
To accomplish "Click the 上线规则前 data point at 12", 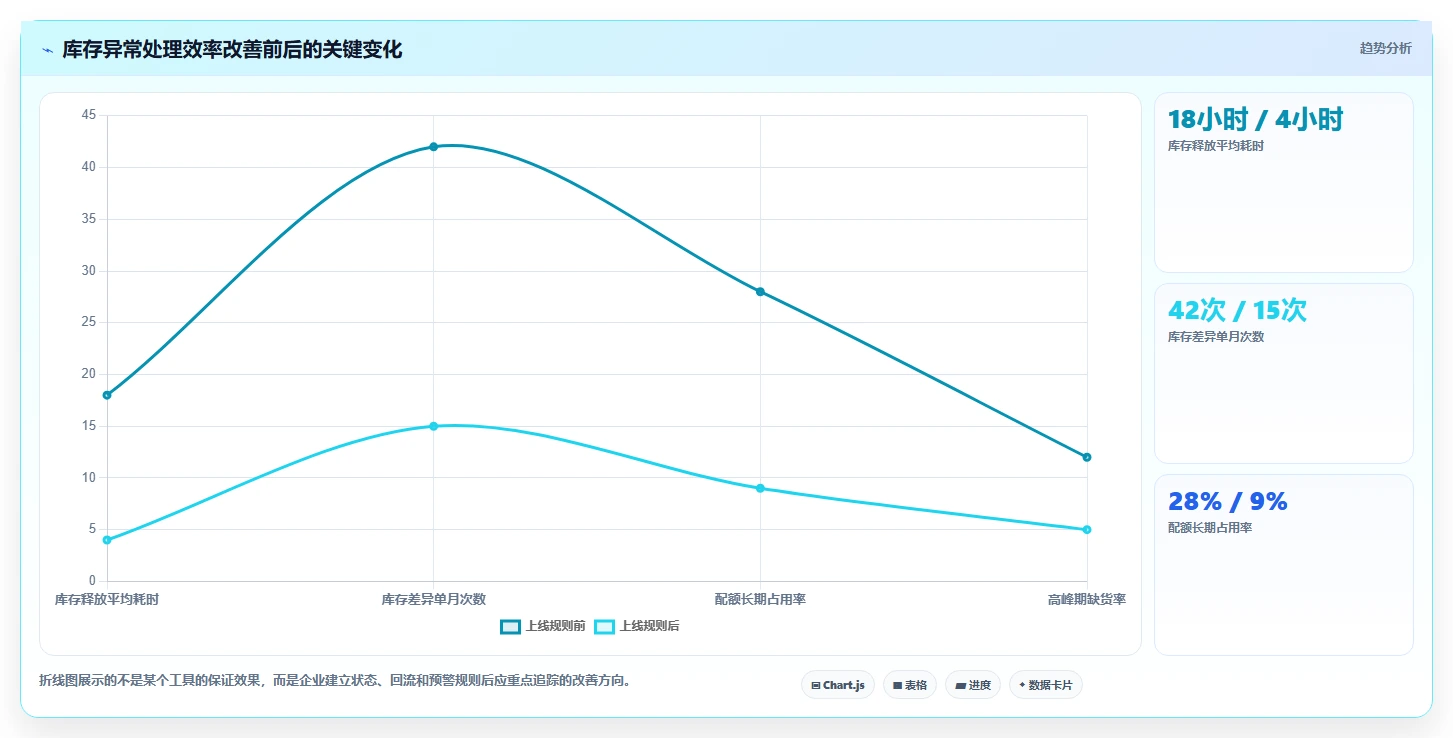I will (1087, 457).
